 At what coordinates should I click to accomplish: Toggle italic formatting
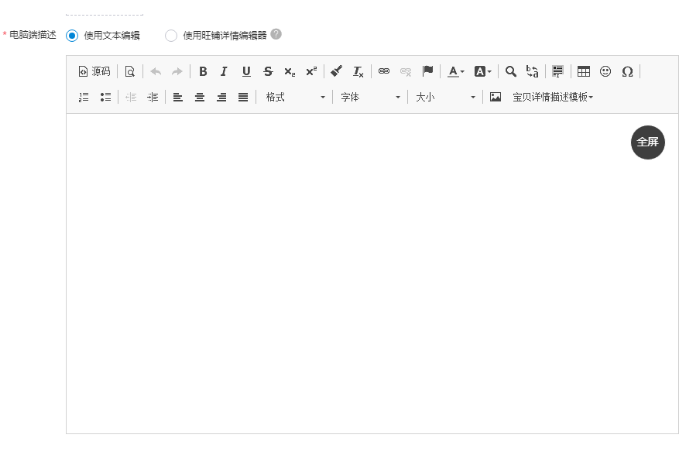coord(224,72)
